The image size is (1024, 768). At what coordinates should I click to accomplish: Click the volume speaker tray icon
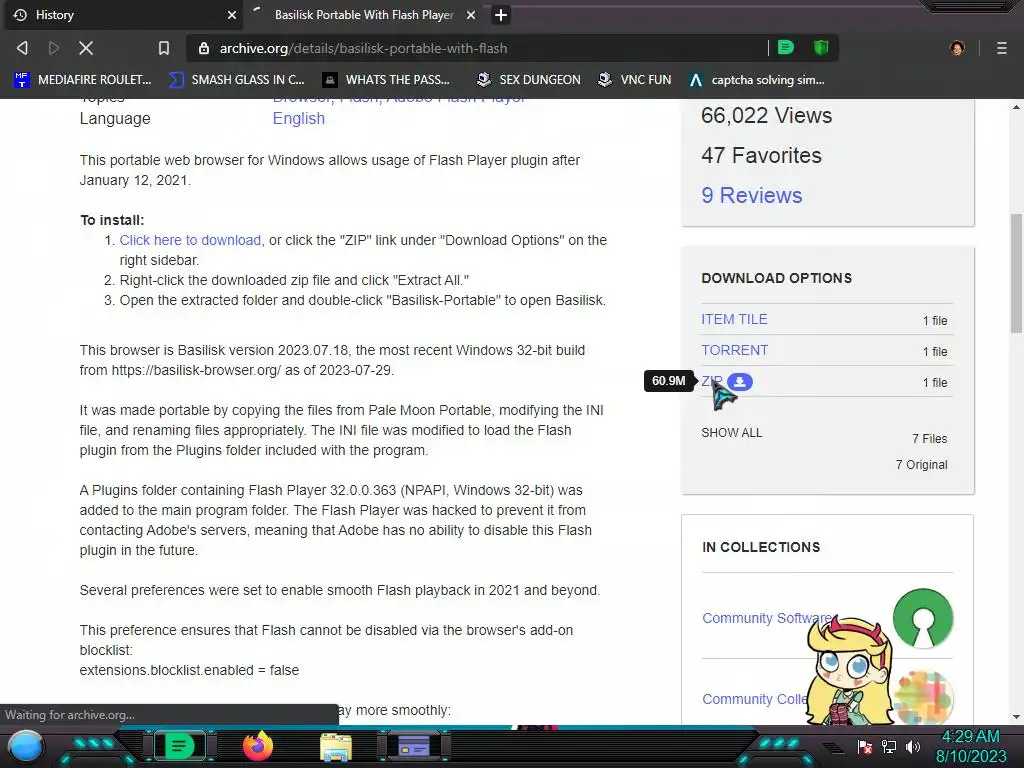912,746
